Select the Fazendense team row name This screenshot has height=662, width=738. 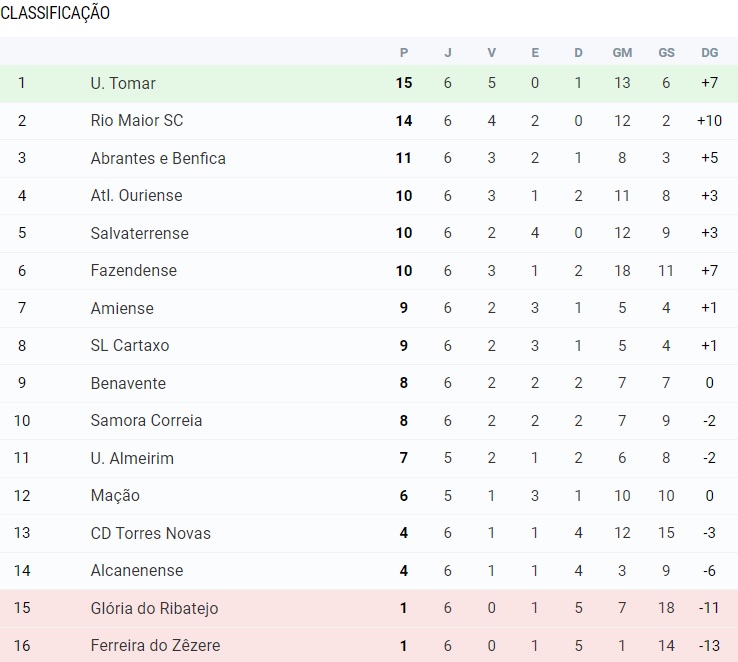[133, 271]
